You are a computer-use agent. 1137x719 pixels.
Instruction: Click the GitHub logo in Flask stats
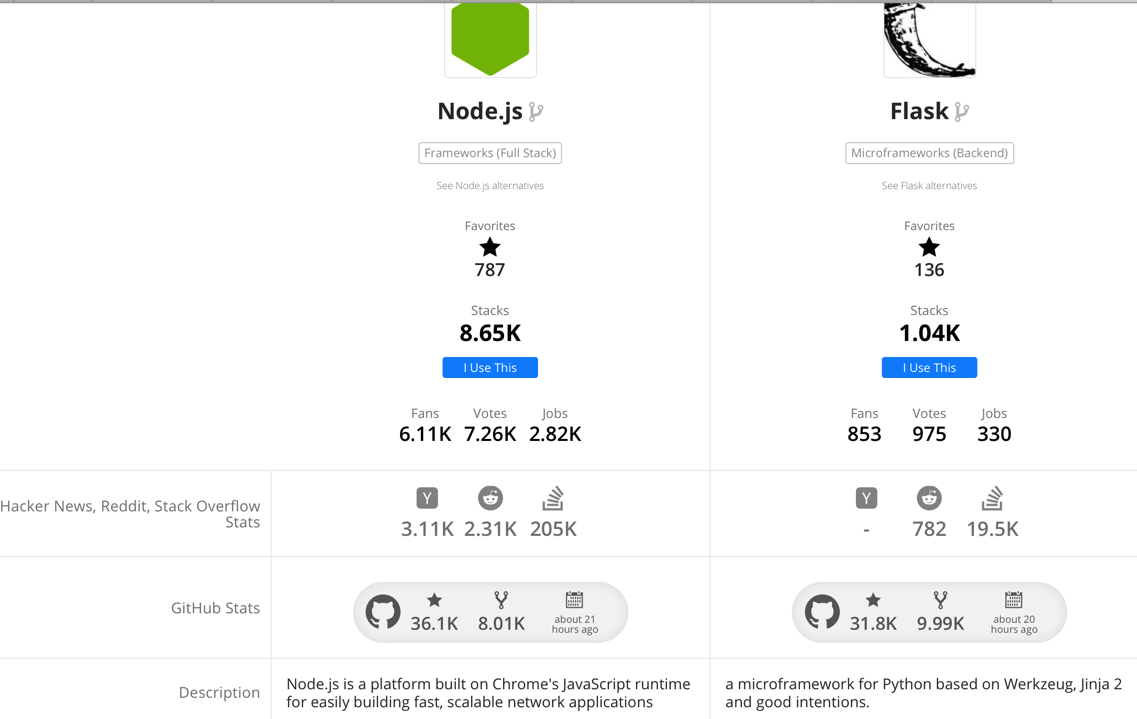(822, 612)
